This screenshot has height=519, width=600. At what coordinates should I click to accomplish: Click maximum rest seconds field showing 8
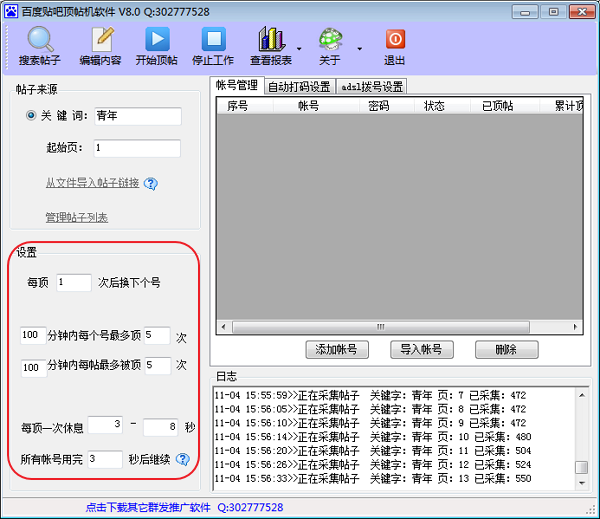(x=161, y=427)
